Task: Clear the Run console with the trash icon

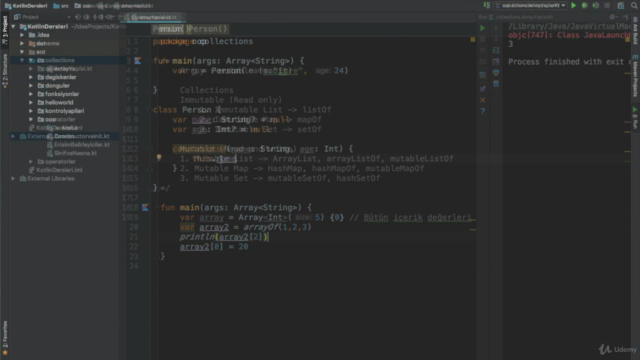Action: point(496,84)
